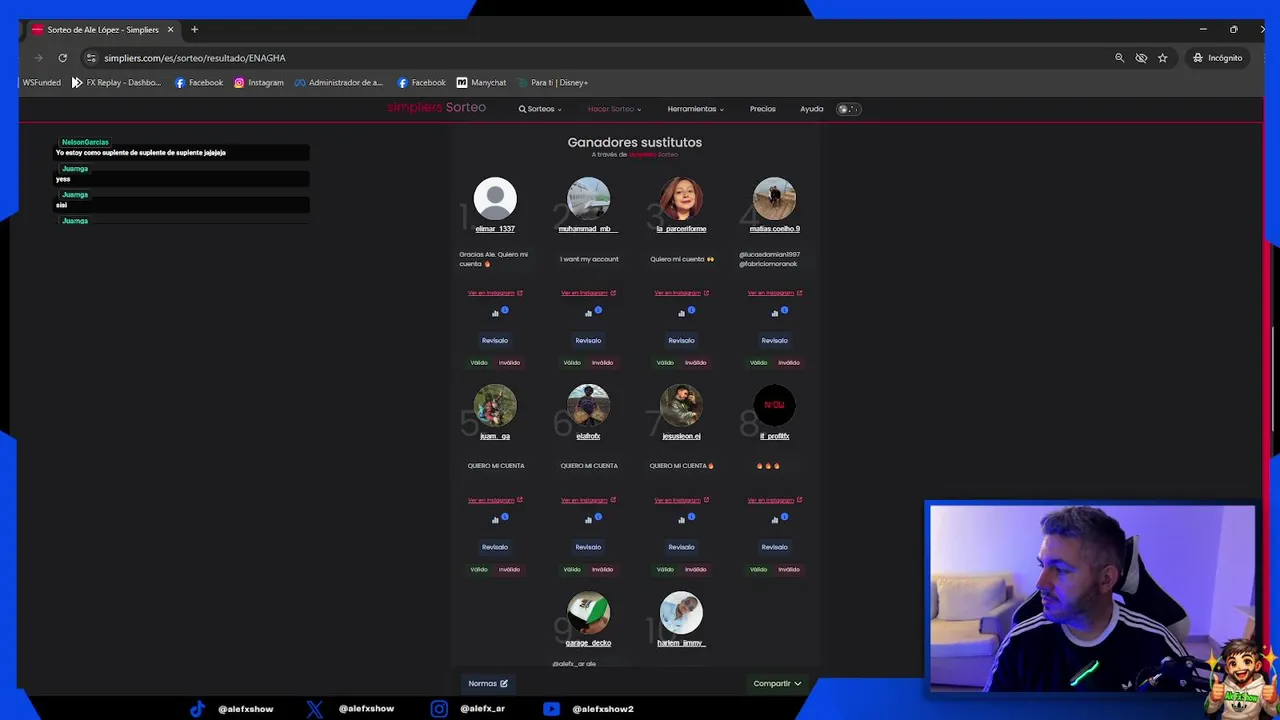Toggle the dark mode switch in navbar

pos(847,109)
